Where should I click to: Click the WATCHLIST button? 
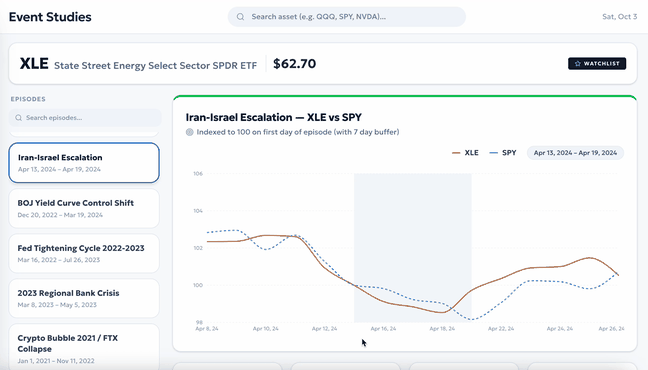[597, 64]
